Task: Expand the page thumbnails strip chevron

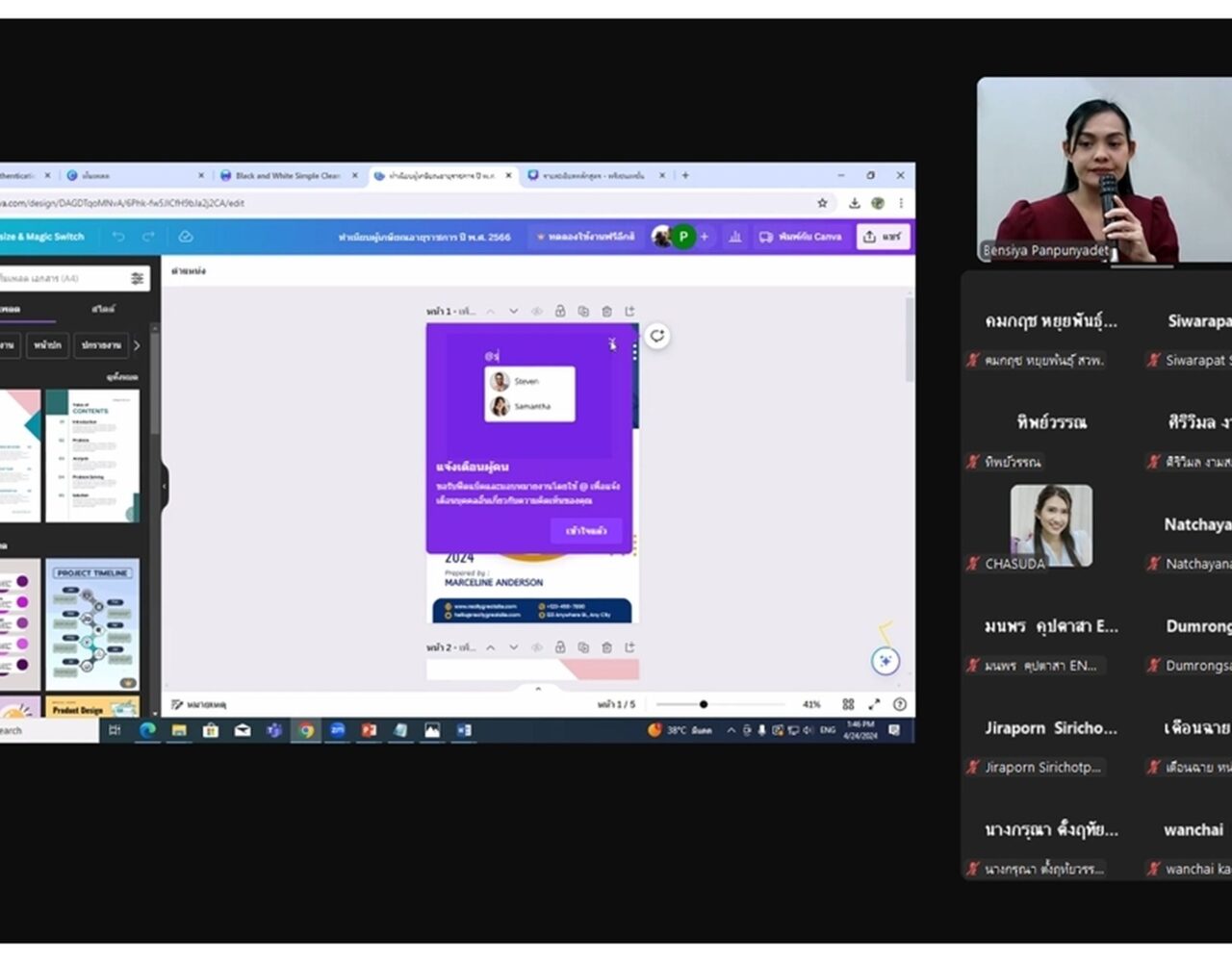Action: (538, 689)
